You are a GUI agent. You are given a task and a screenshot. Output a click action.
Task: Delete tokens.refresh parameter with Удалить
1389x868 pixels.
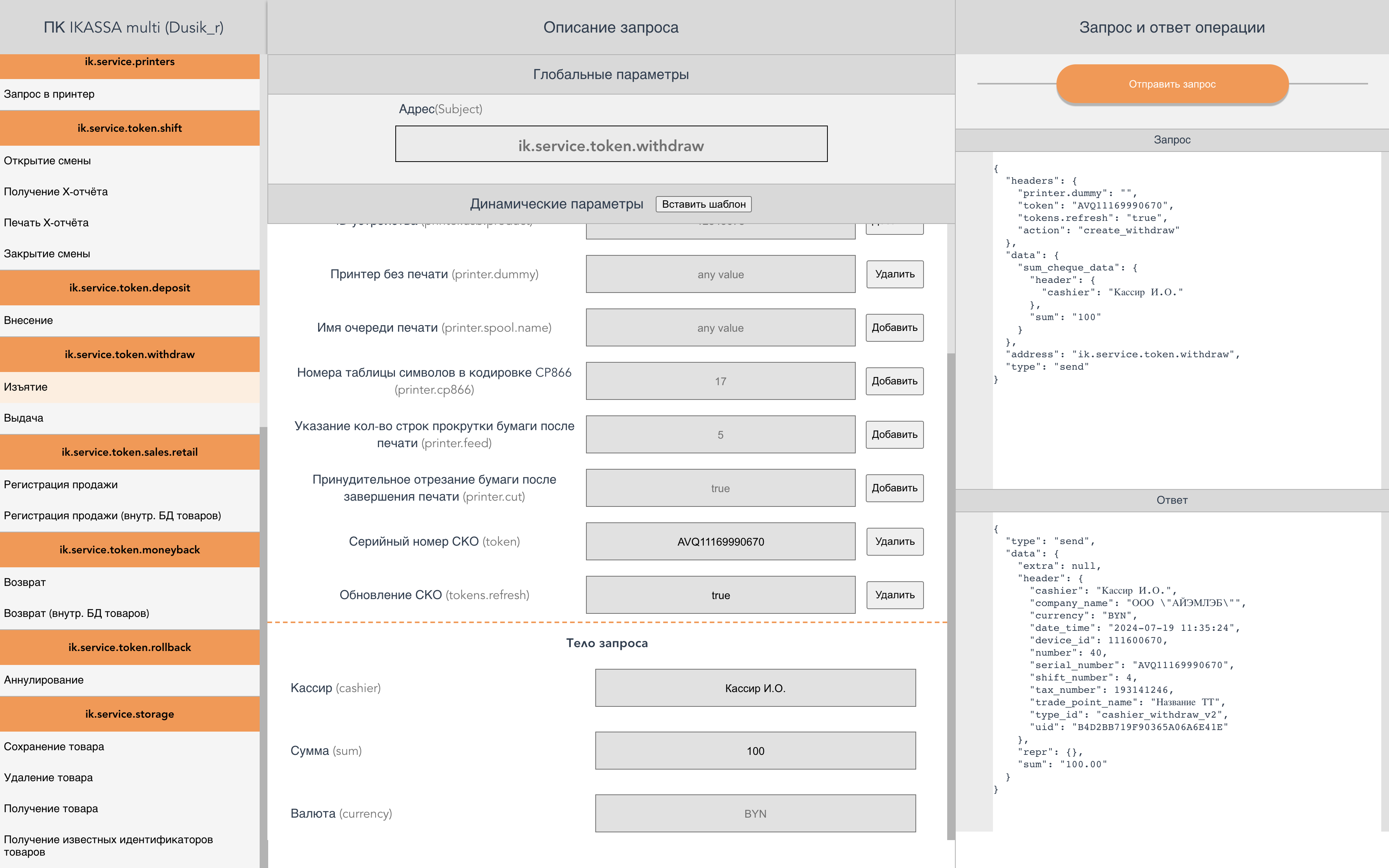(894, 595)
